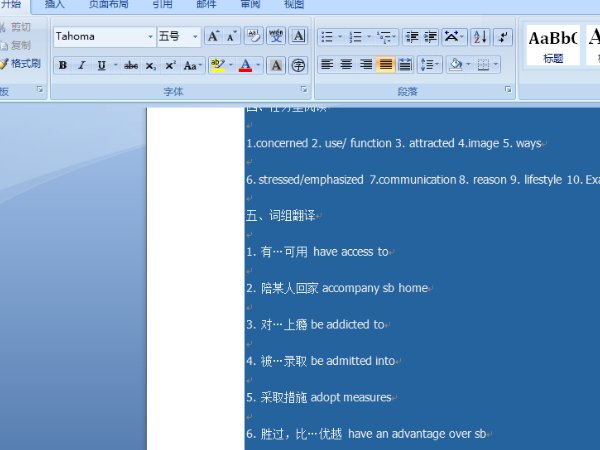600x450 pixels.
Task: Open the Line Spacing menu
Action: pyautogui.click(x=429, y=65)
